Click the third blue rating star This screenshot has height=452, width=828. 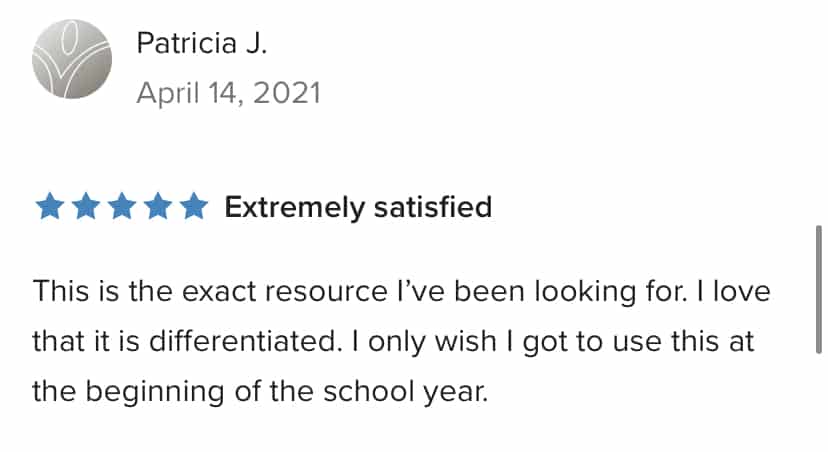tap(122, 206)
